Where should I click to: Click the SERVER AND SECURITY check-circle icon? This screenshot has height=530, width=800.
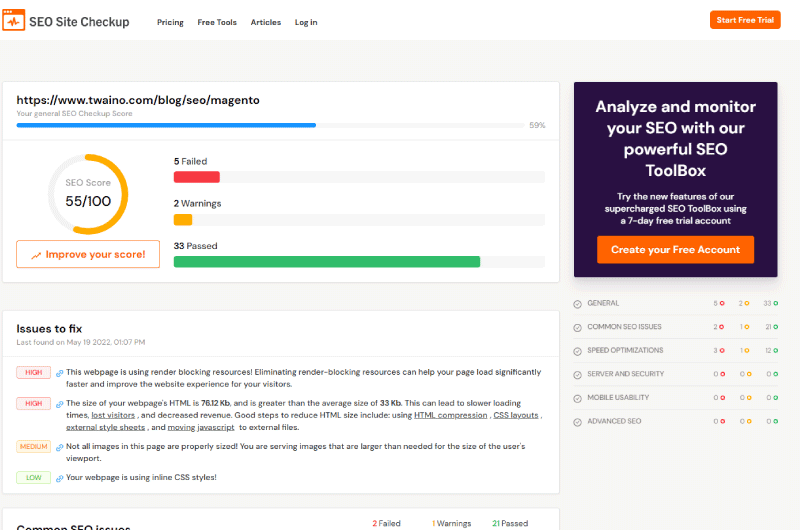coord(578,375)
